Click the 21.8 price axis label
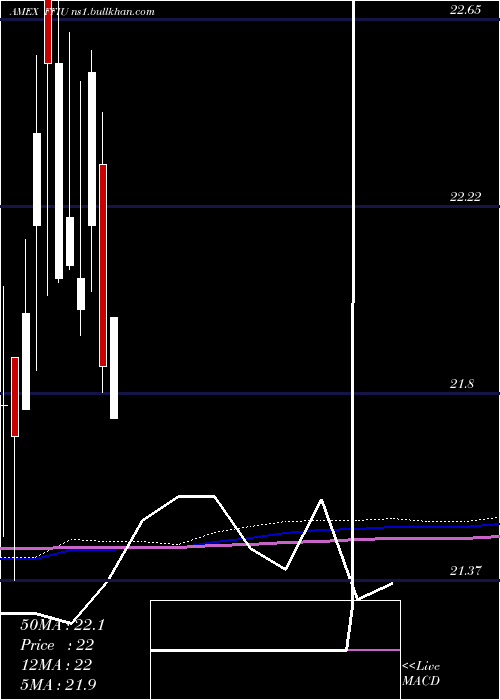 coord(462,384)
